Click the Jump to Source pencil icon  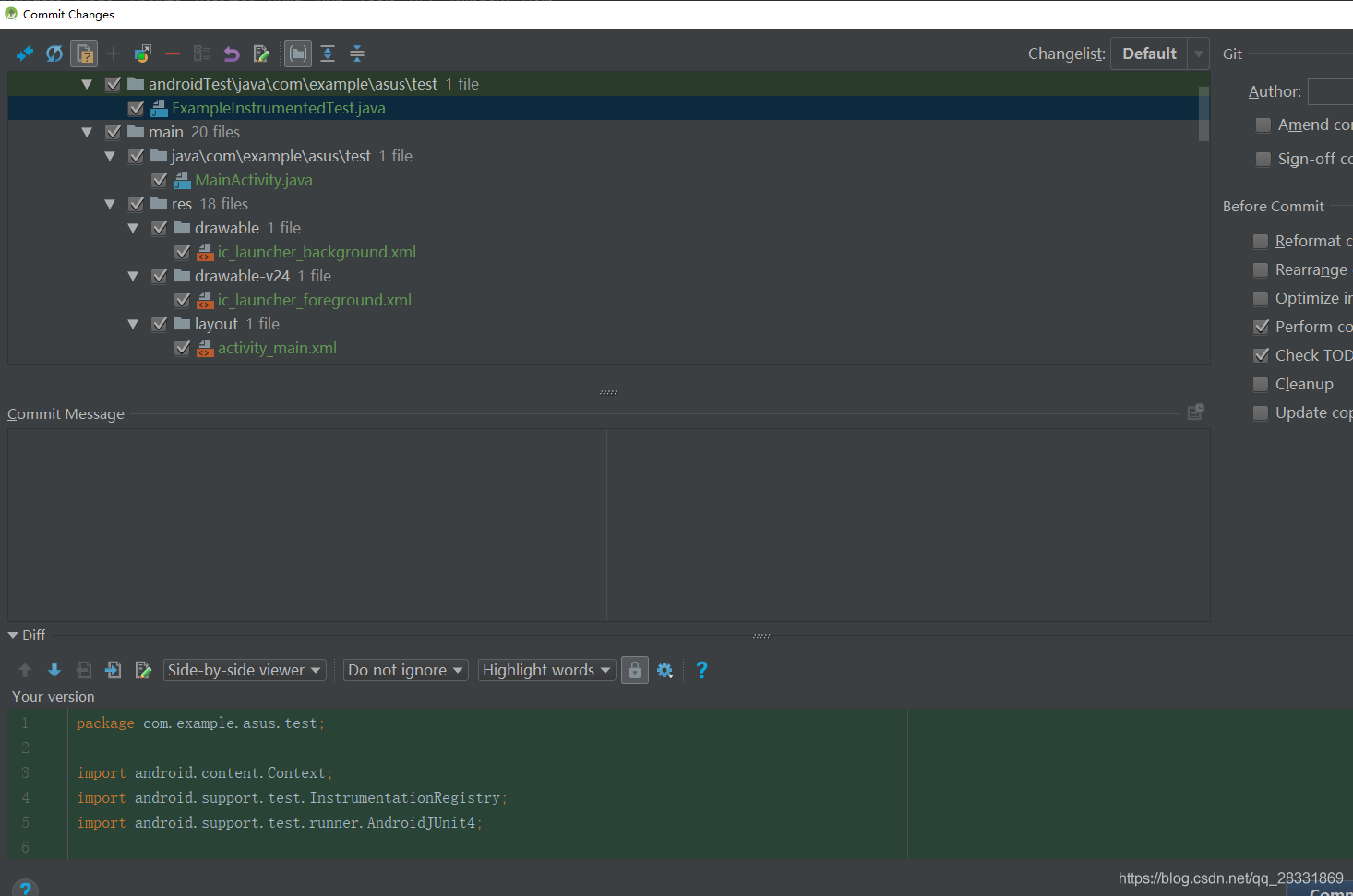(x=261, y=54)
